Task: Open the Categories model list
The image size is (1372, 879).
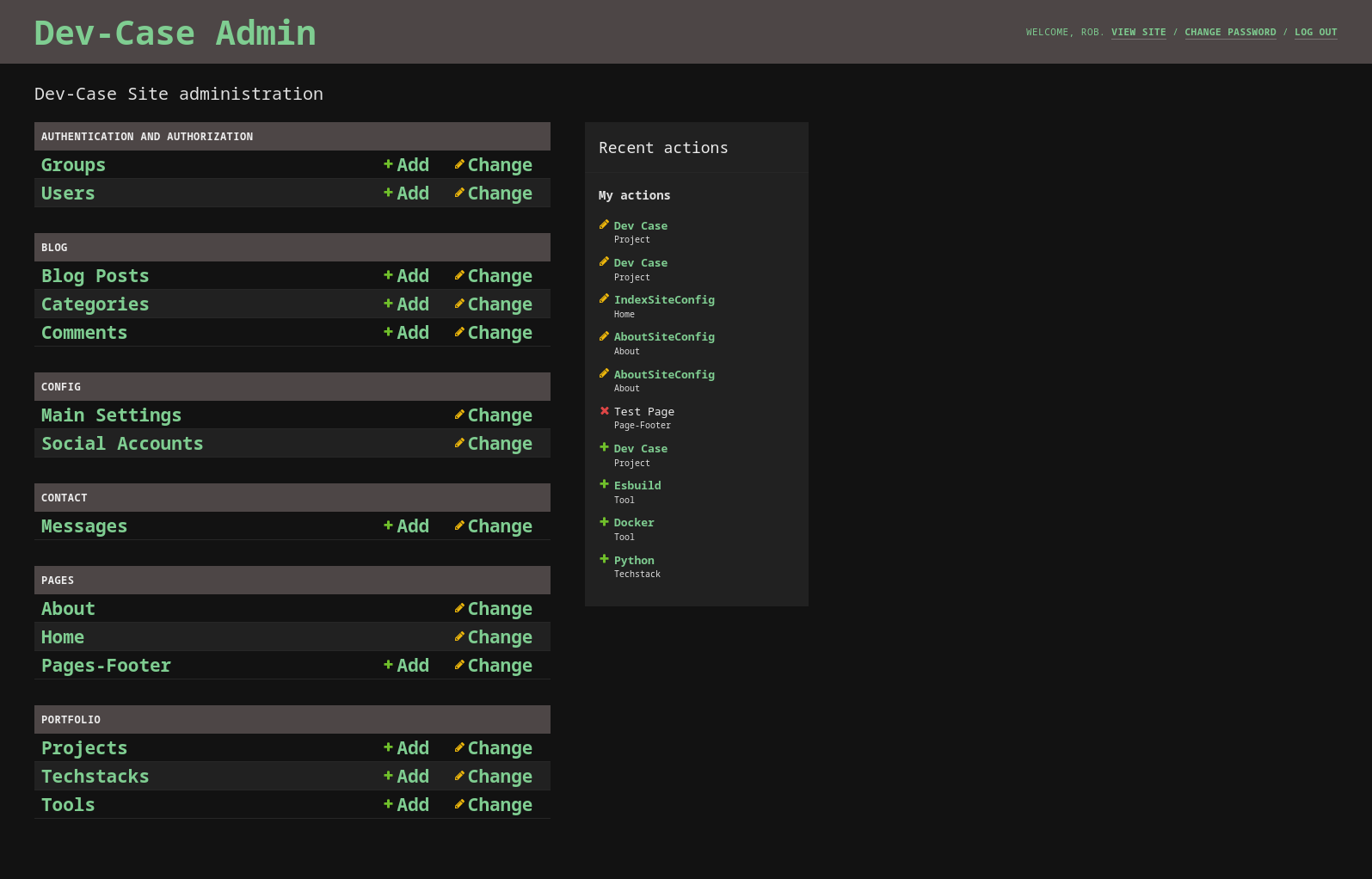Action: (95, 304)
